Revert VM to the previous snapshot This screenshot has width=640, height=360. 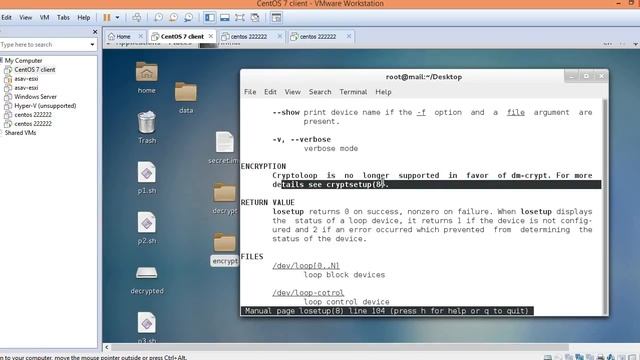tap(173, 18)
